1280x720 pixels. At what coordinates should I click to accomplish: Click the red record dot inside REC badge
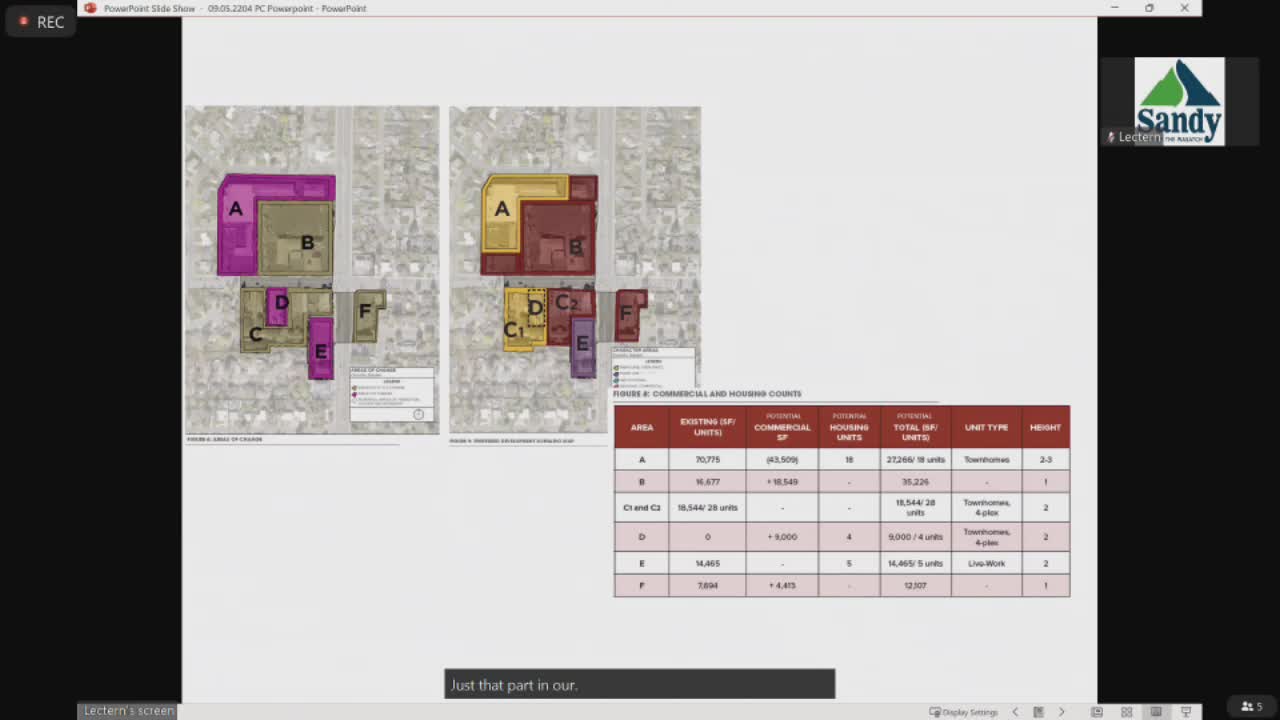pos(25,21)
